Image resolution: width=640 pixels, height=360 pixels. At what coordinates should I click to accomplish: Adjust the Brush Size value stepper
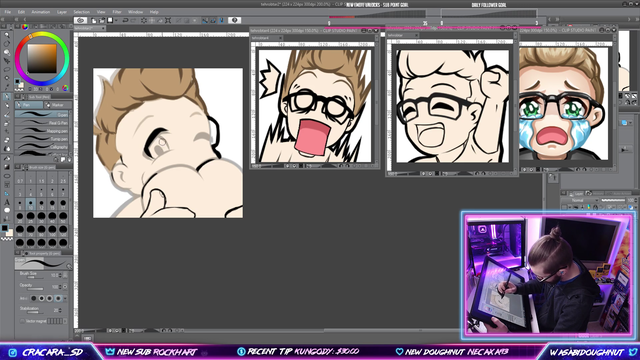click(x=60, y=276)
